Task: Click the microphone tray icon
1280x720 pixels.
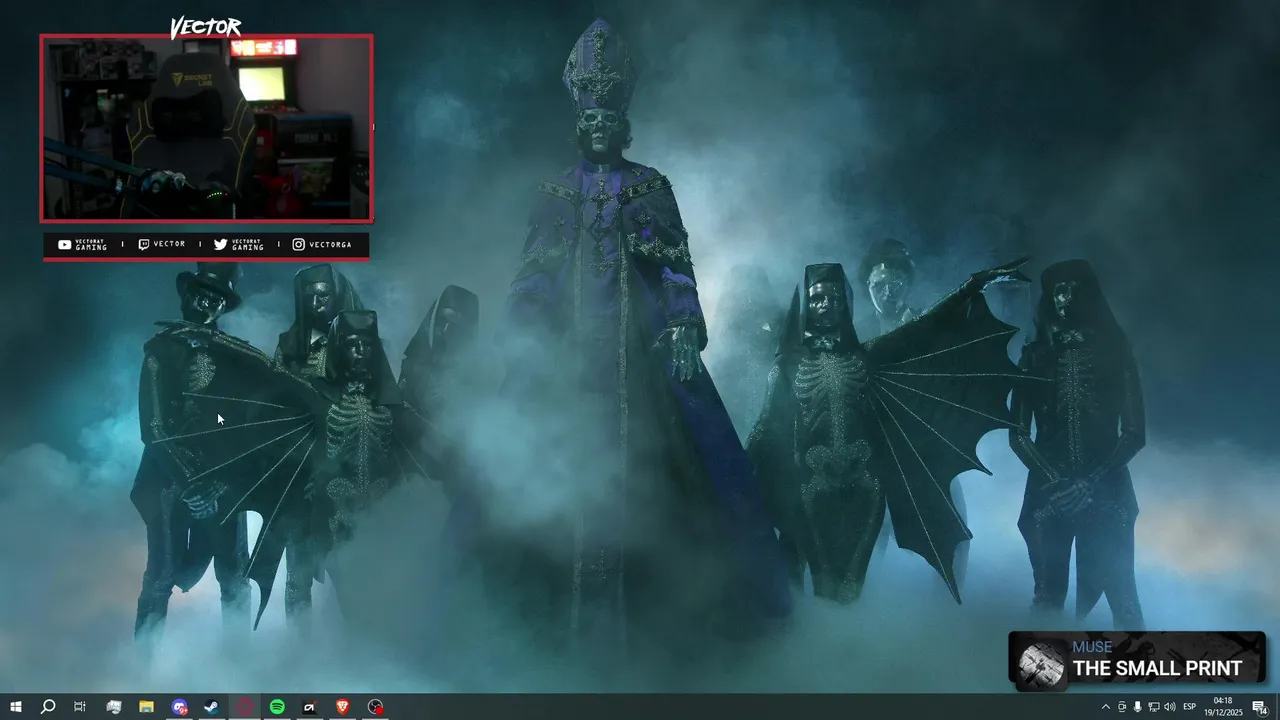Action: click(1137, 707)
